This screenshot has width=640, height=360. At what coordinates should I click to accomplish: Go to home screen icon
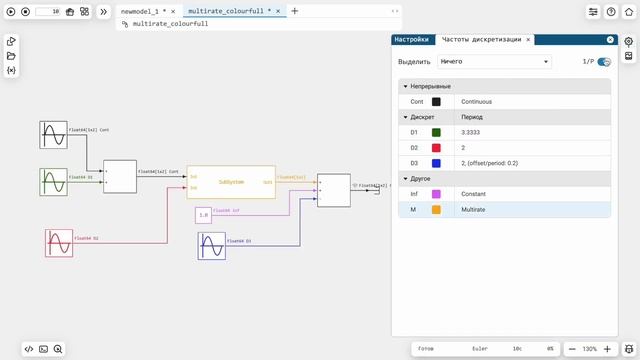click(x=629, y=12)
